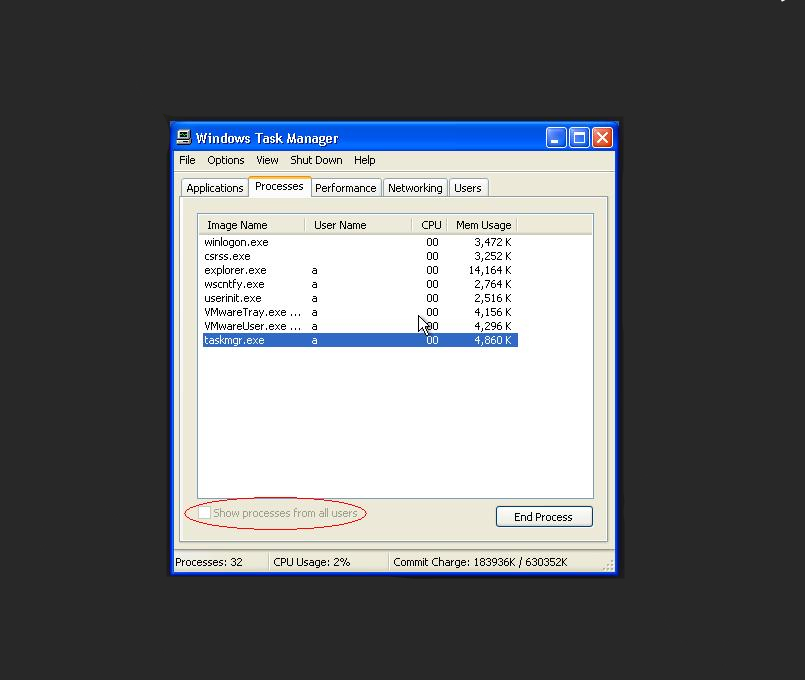Click the 14,164 K memory value

(490, 270)
